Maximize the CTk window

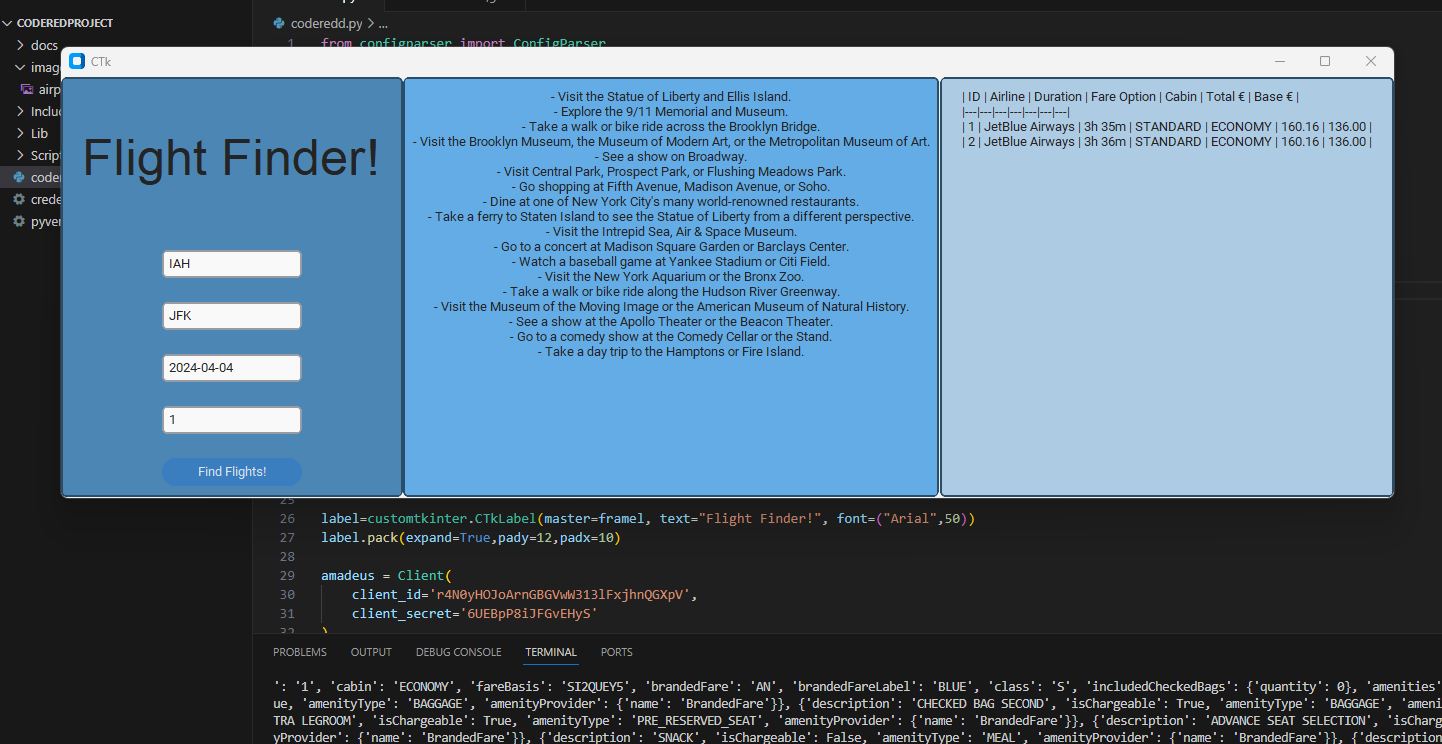pyautogui.click(x=1325, y=61)
